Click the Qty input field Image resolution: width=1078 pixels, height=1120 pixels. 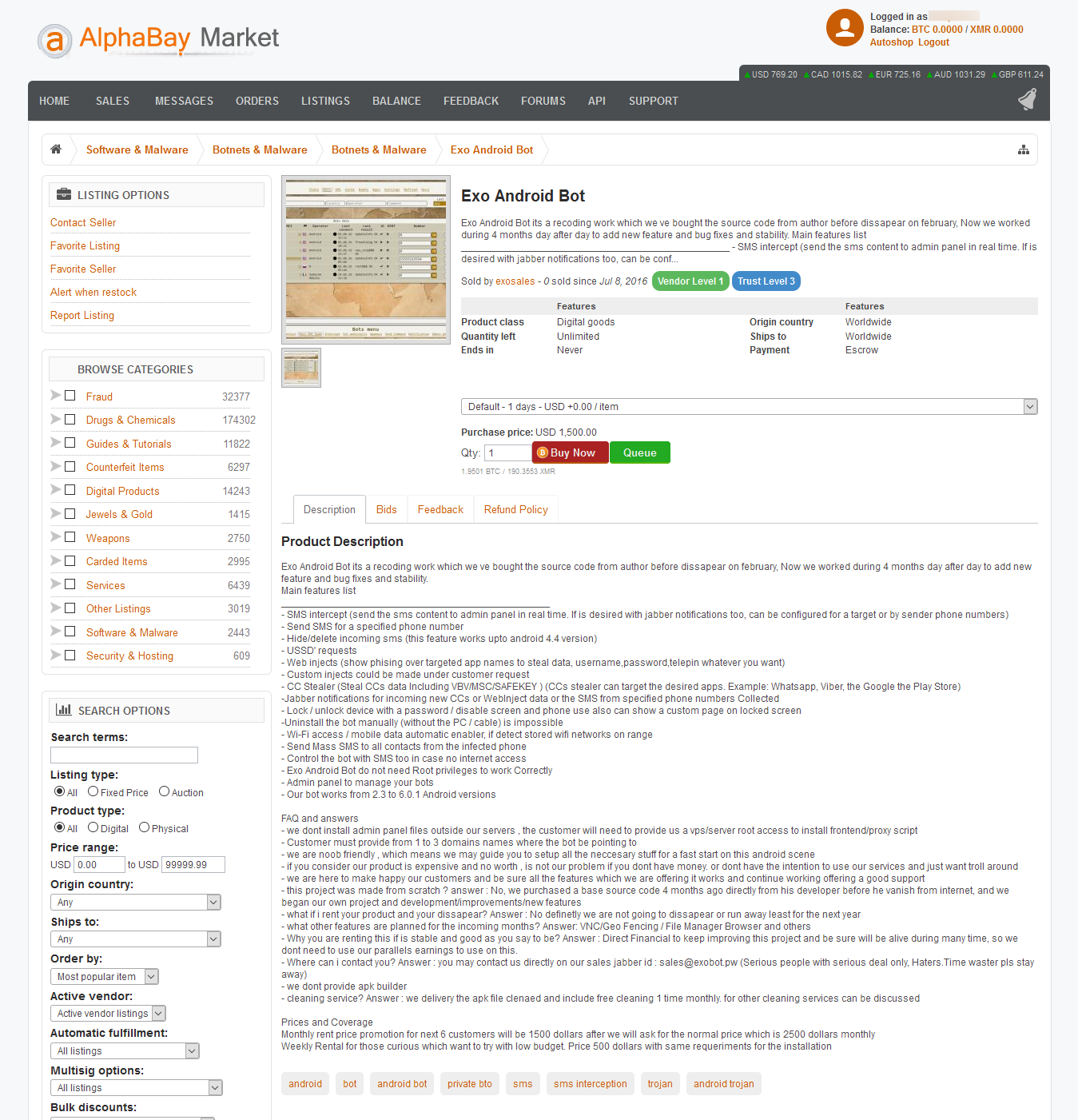click(508, 452)
